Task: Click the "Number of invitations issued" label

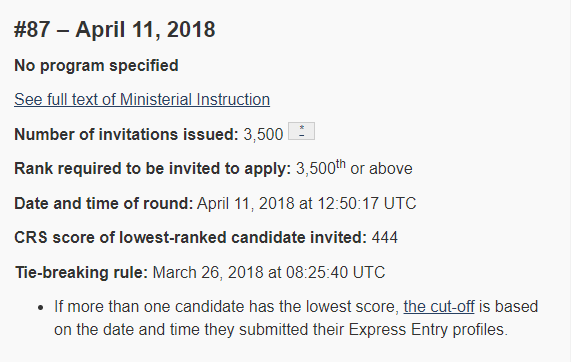Action: click(126, 134)
